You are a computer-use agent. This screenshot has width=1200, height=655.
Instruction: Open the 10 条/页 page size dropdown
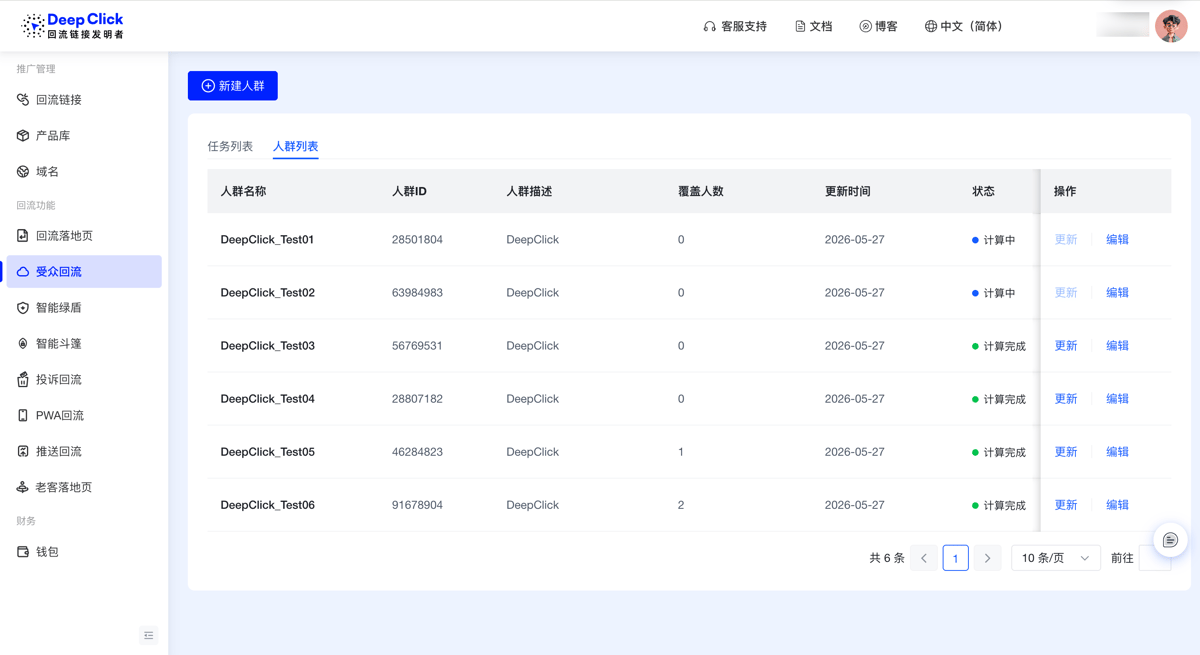point(1056,558)
